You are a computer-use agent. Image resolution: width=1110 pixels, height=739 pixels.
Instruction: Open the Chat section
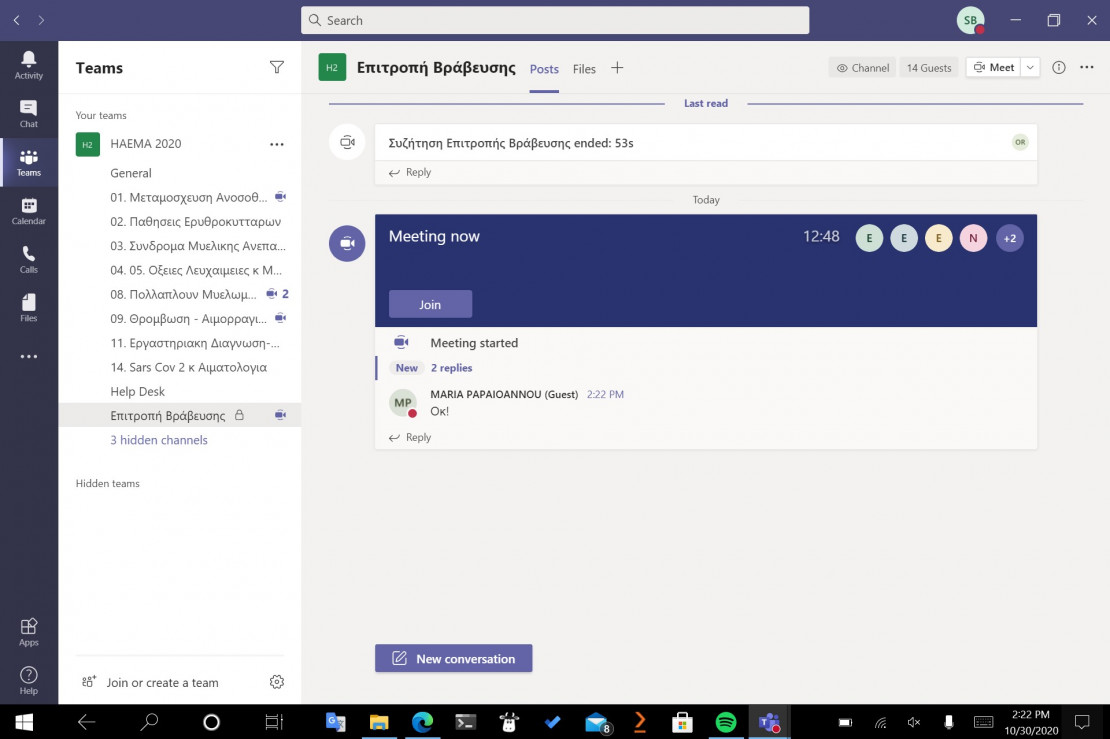(x=28, y=114)
